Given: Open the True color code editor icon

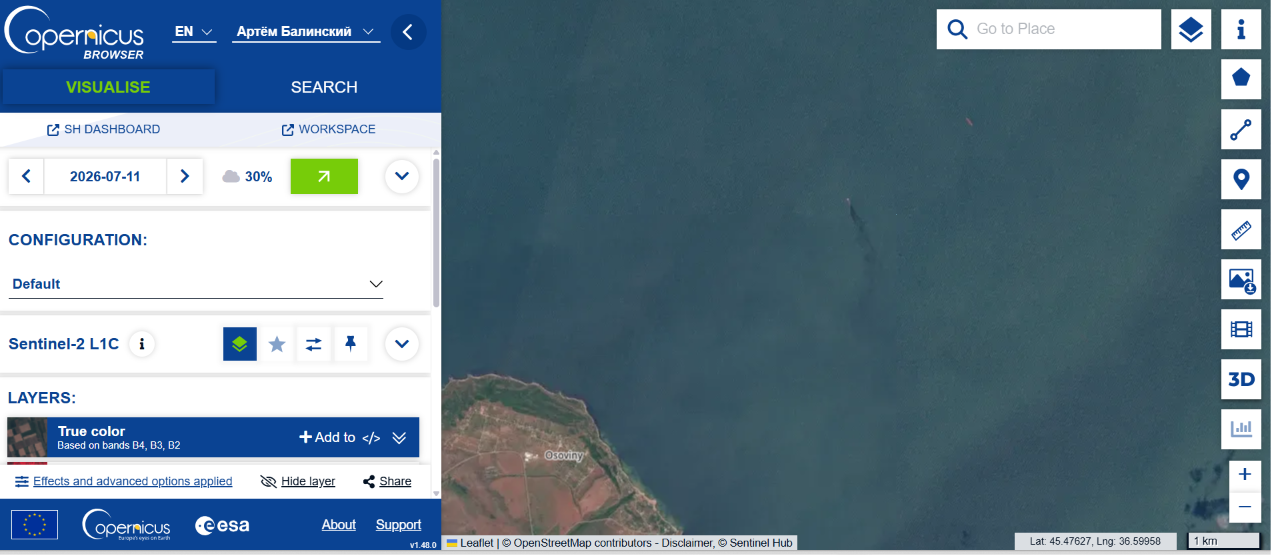Looking at the screenshot, I should point(371,437).
